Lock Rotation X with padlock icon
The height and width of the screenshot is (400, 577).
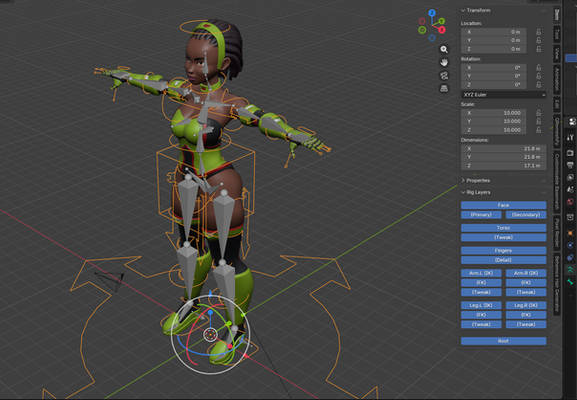point(538,68)
